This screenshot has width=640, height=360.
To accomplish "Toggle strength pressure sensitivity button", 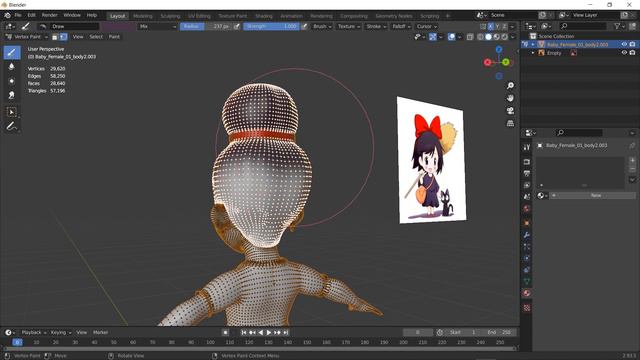I will point(304,26).
